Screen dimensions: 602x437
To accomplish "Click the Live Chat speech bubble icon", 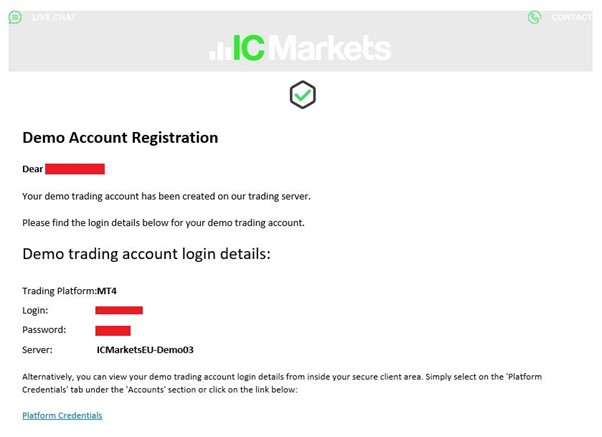I will pos(15,17).
